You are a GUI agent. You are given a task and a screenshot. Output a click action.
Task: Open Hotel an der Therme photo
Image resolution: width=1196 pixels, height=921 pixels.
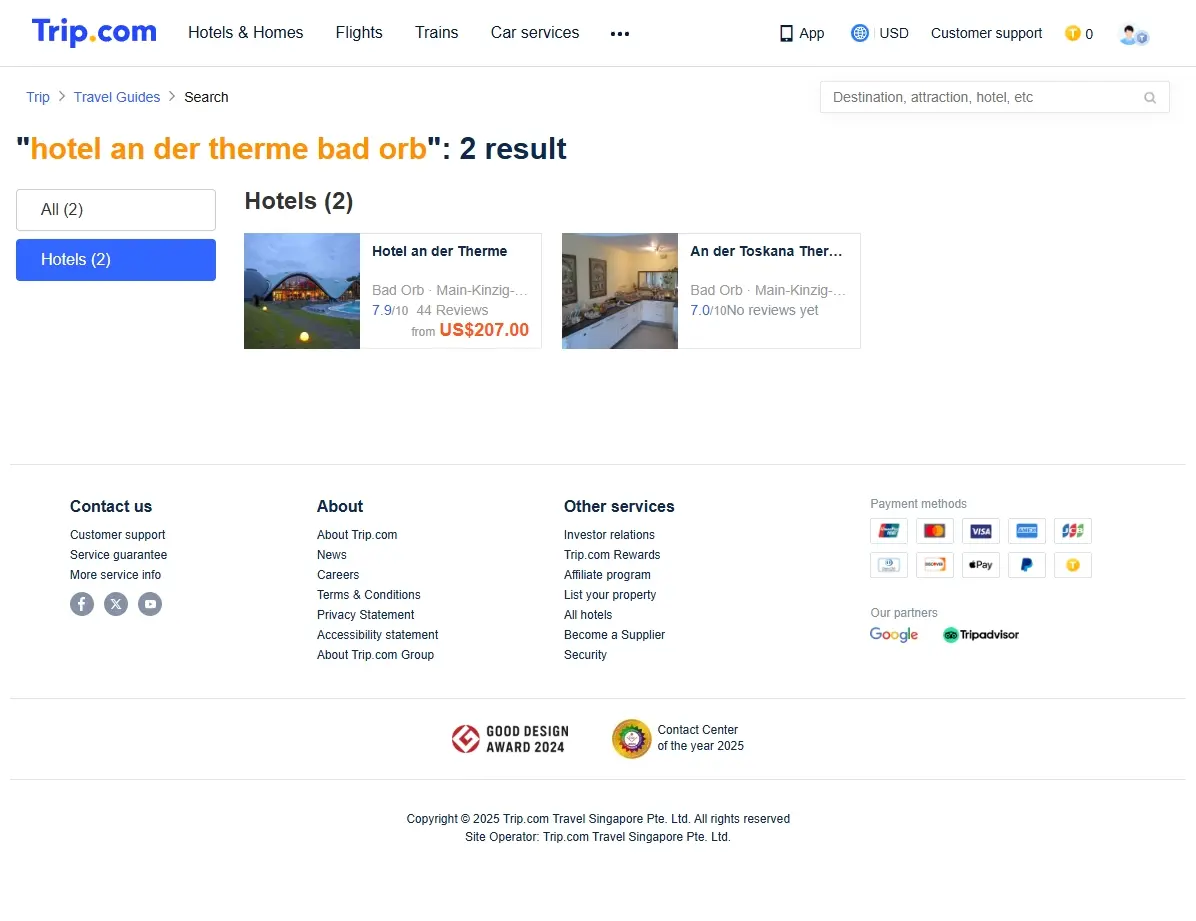click(302, 291)
